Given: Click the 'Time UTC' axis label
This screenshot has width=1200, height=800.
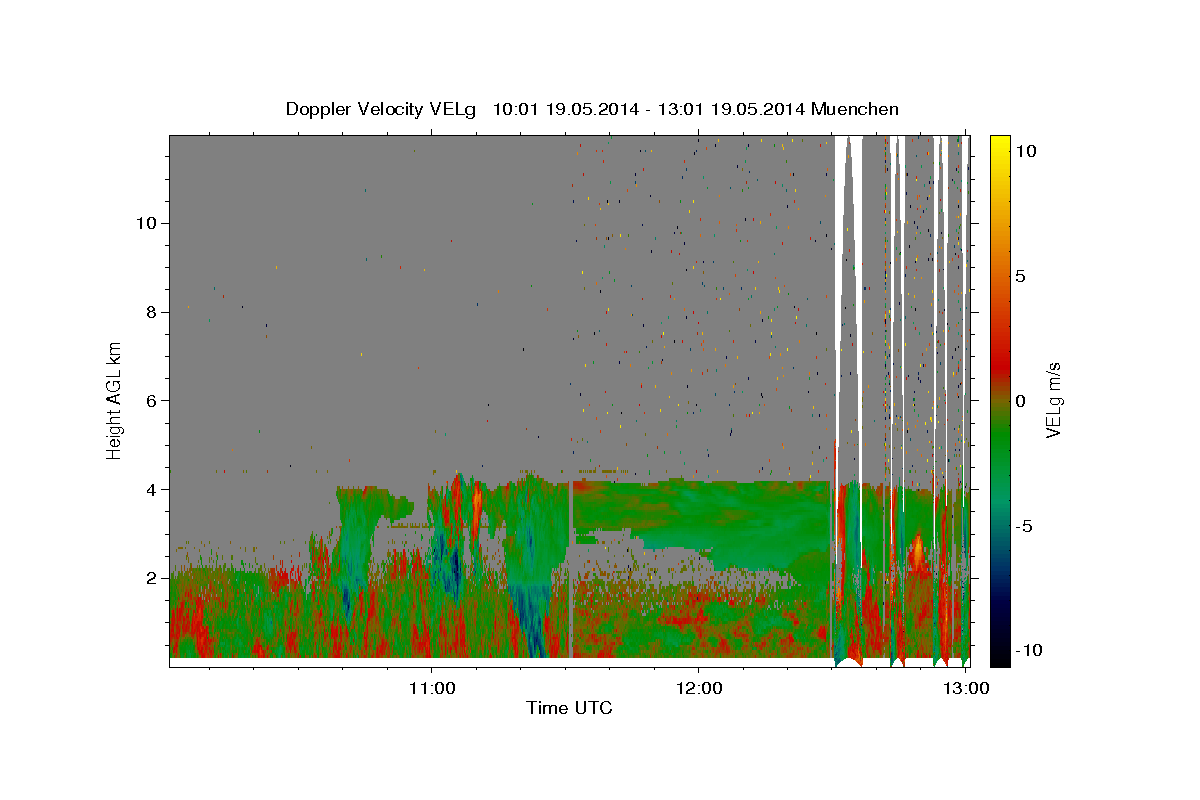Looking at the screenshot, I should pyautogui.click(x=569, y=708).
